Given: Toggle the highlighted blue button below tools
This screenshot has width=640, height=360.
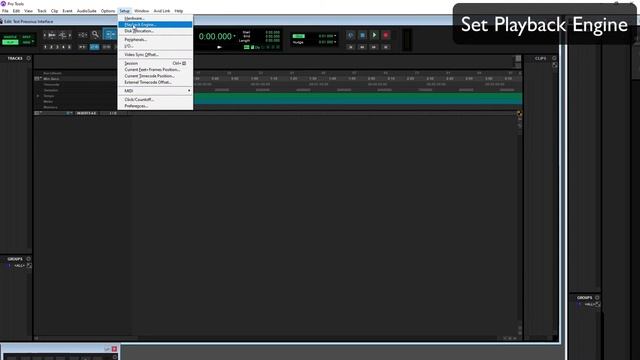Looking at the screenshot, I should (x=94, y=47).
